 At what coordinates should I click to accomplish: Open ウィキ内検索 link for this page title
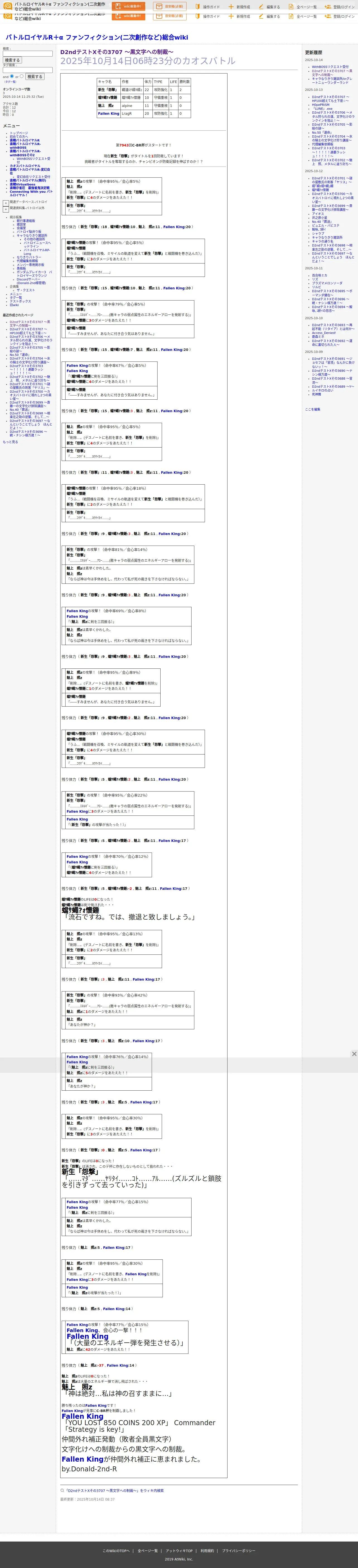coord(115,1491)
